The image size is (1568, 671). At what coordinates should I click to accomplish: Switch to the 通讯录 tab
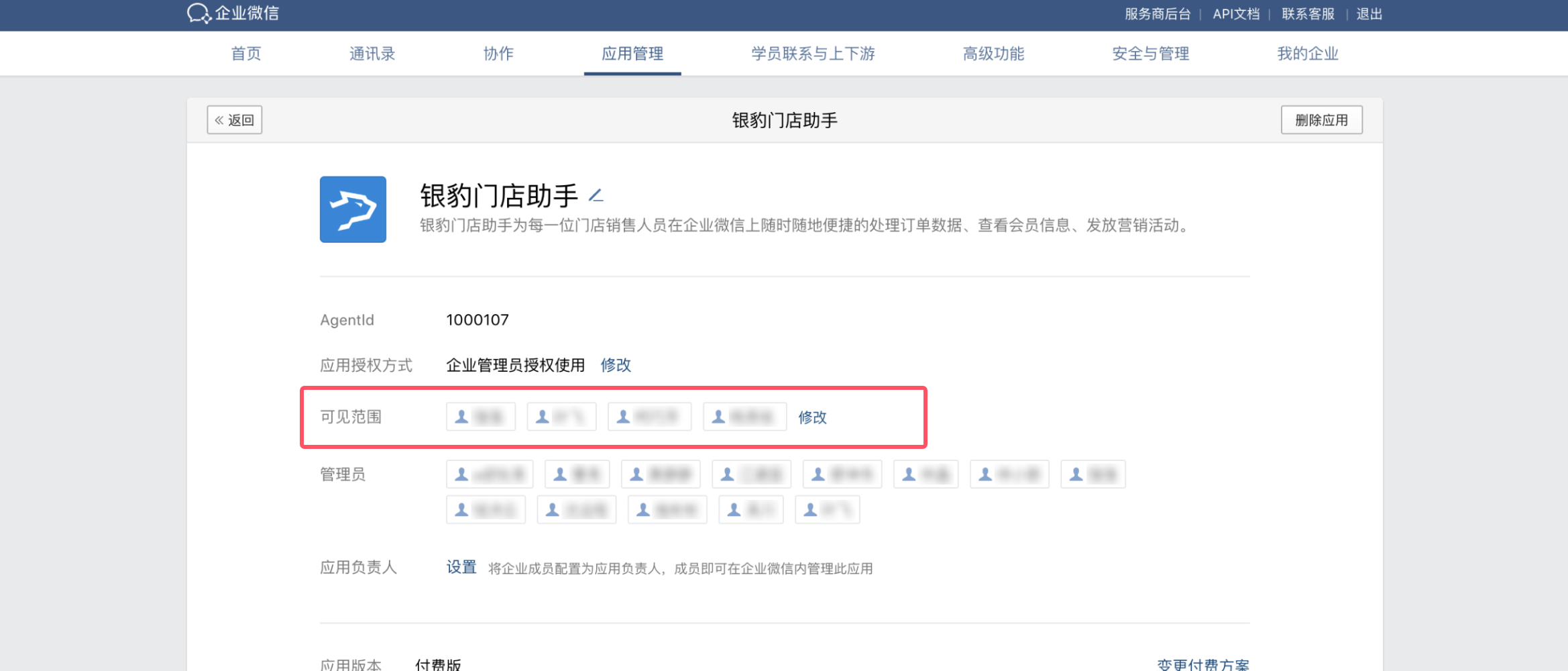point(372,54)
